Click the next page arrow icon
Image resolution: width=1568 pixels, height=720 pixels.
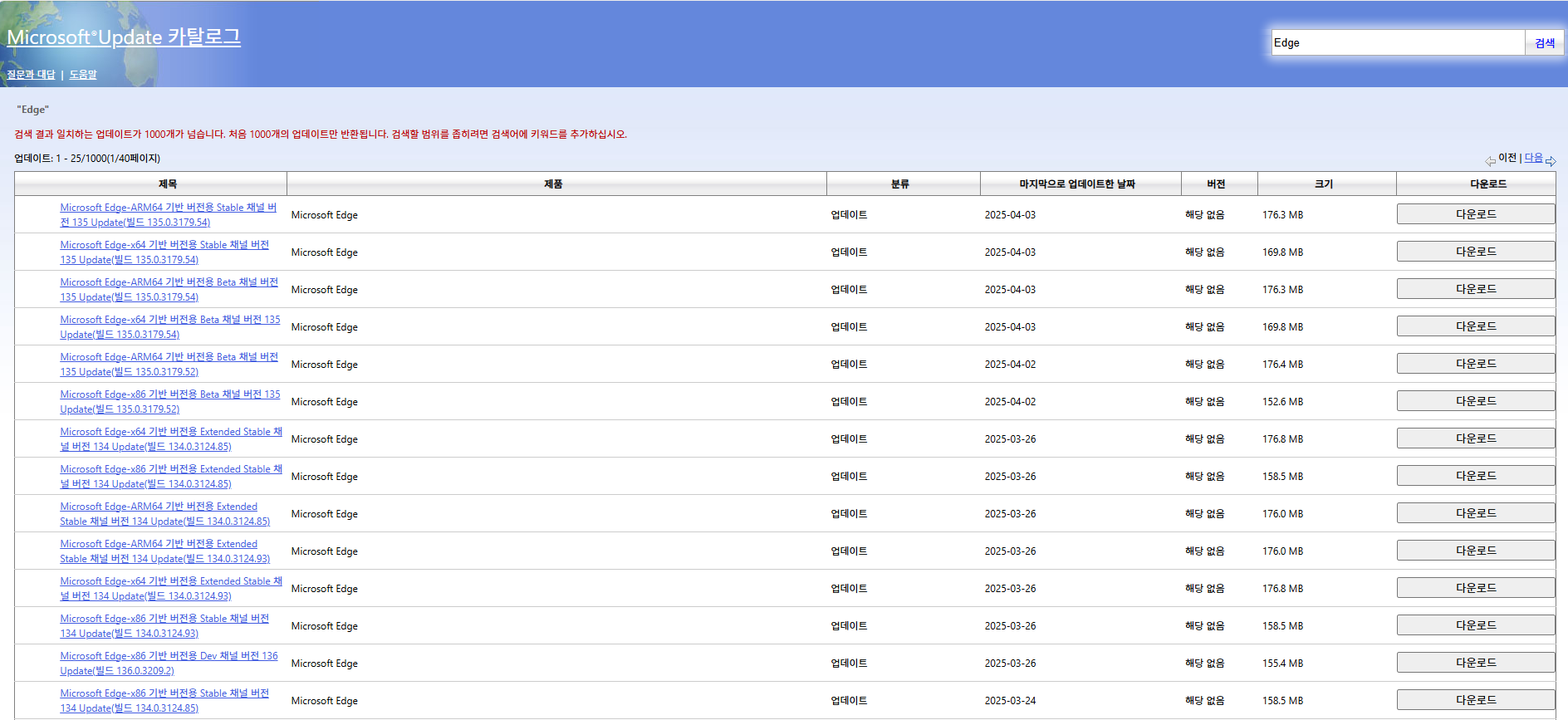[x=1551, y=161]
